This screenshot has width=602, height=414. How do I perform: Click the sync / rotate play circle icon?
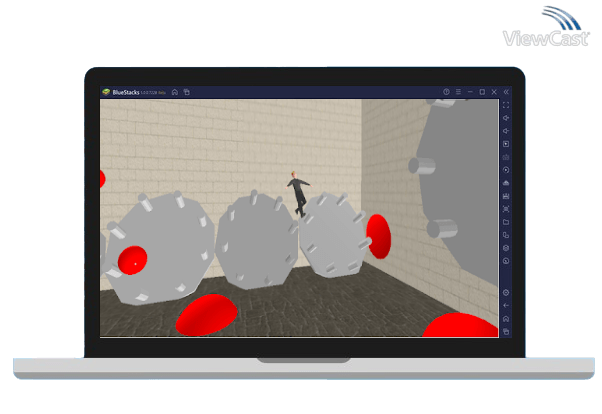coord(506,170)
